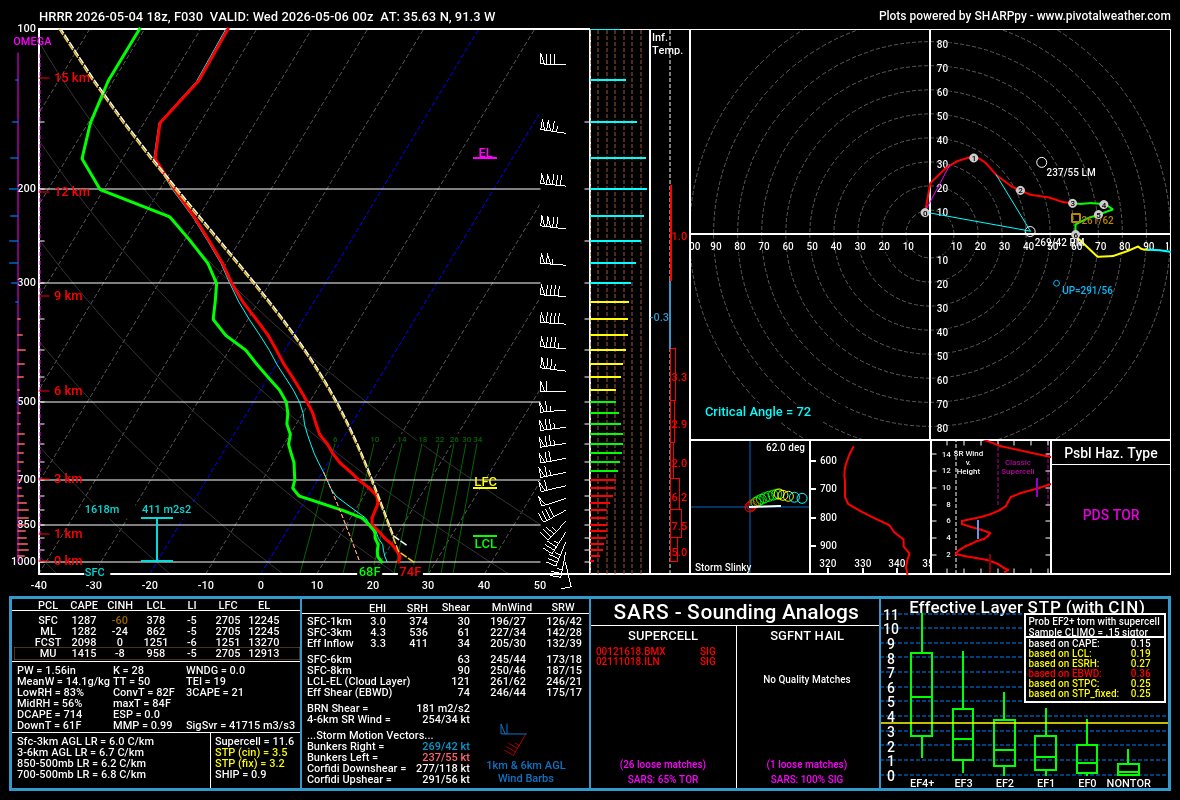Click the 68F surface dewpoint value
Image resolution: width=1180 pixels, height=800 pixels.
click(x=370, y=572)
